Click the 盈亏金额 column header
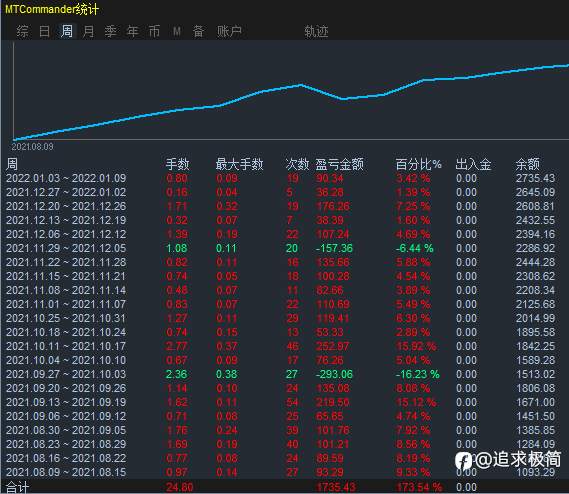Image resolution: width=569 pixels, height=494 pixels. pyautogui.click(x=339, y=164)
